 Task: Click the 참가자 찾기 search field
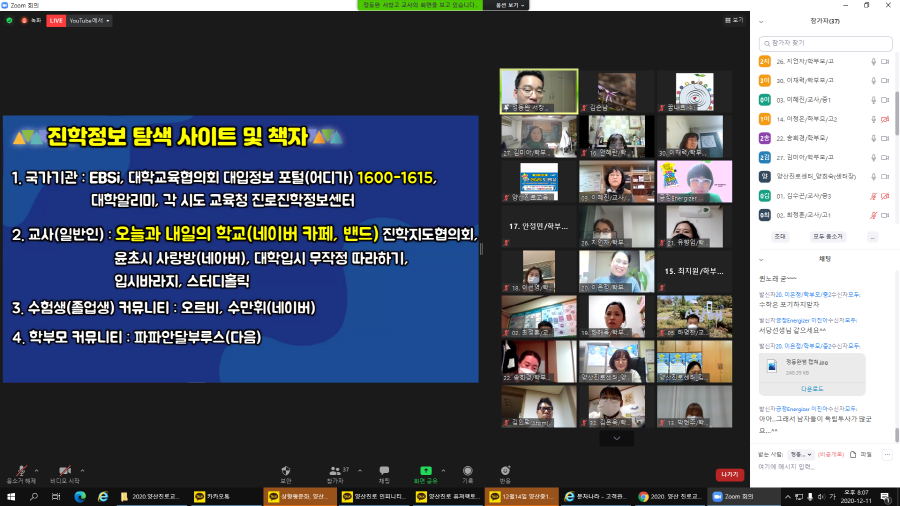(x=825, y=43)
